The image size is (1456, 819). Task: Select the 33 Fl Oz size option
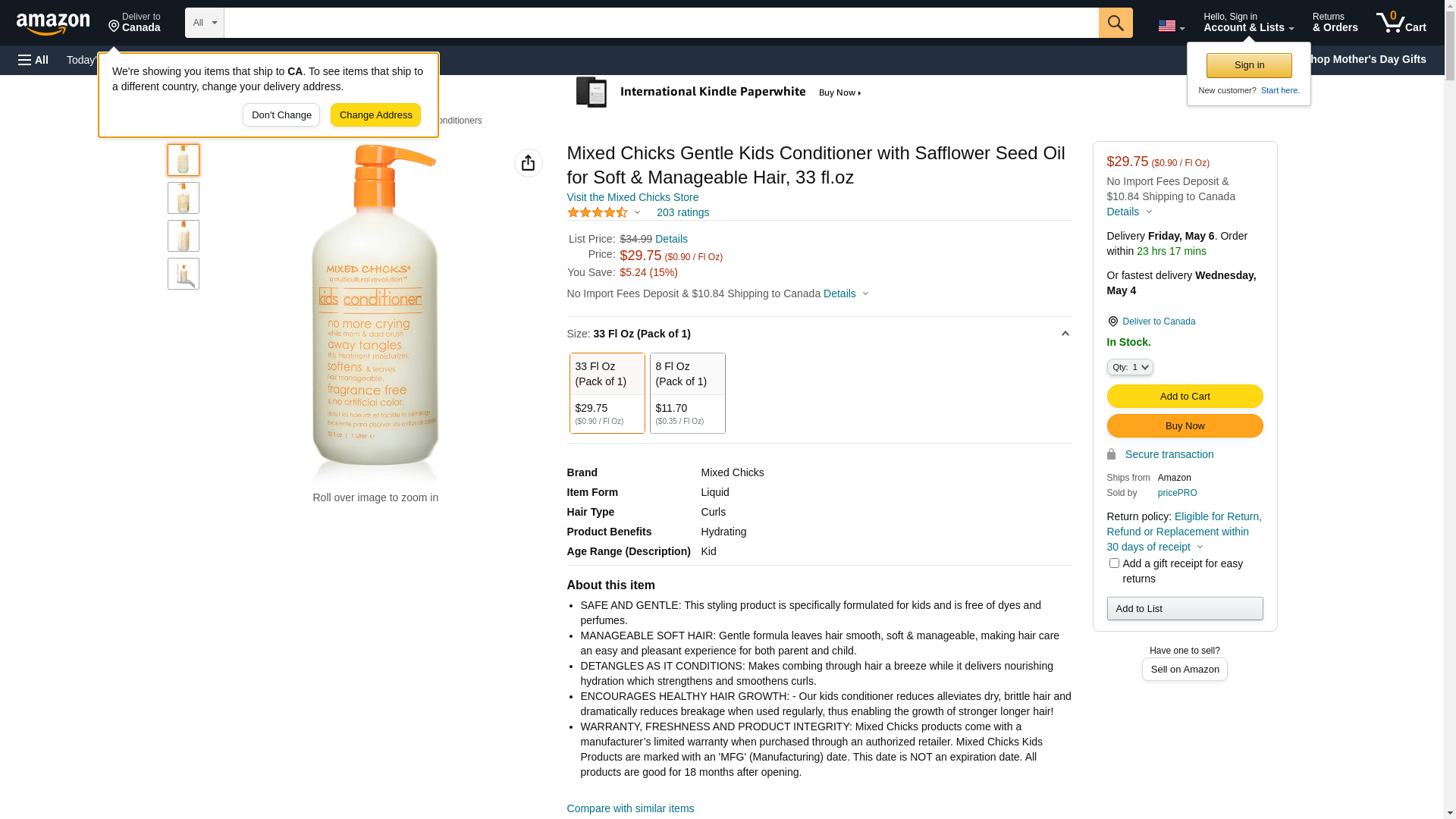click(607, 393)
